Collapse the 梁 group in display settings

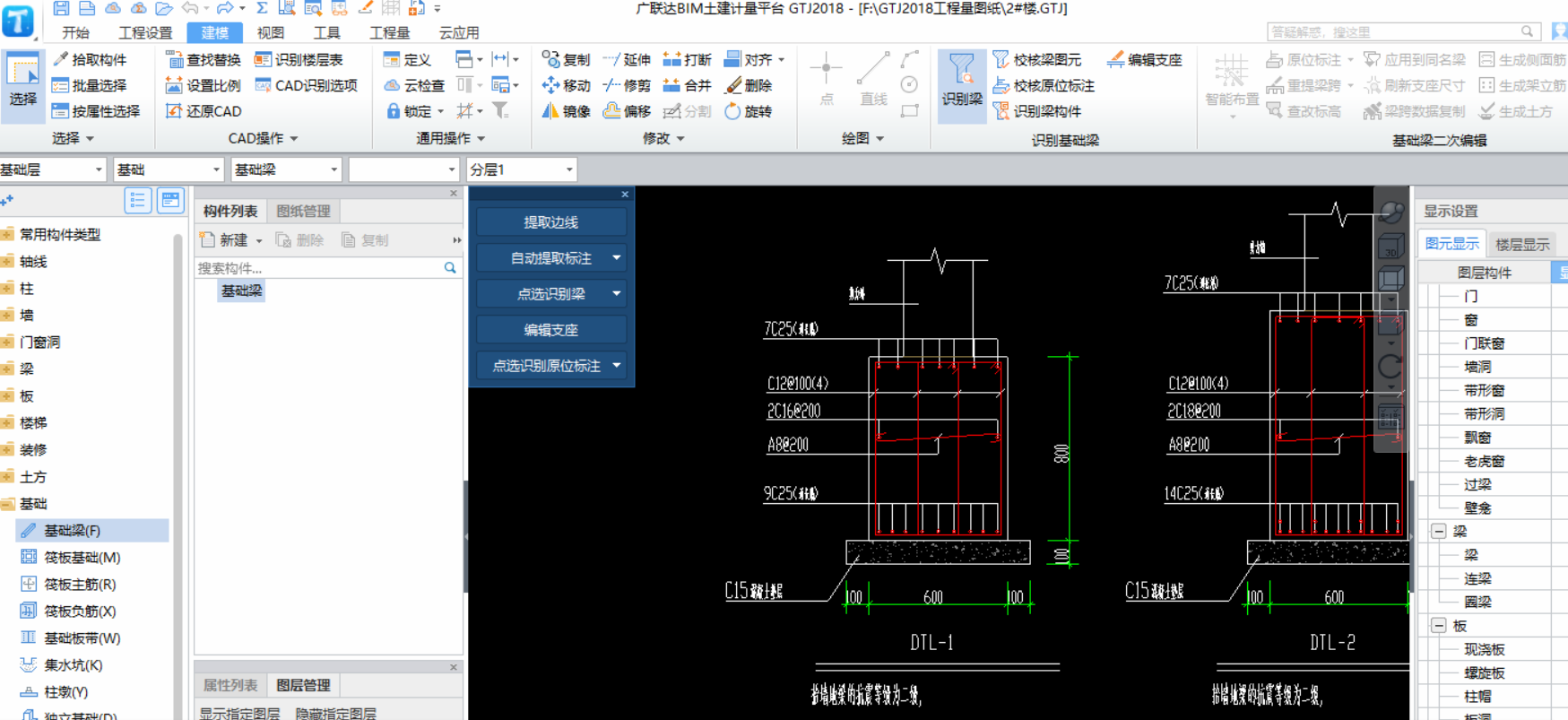click(x=1439, y=532)
